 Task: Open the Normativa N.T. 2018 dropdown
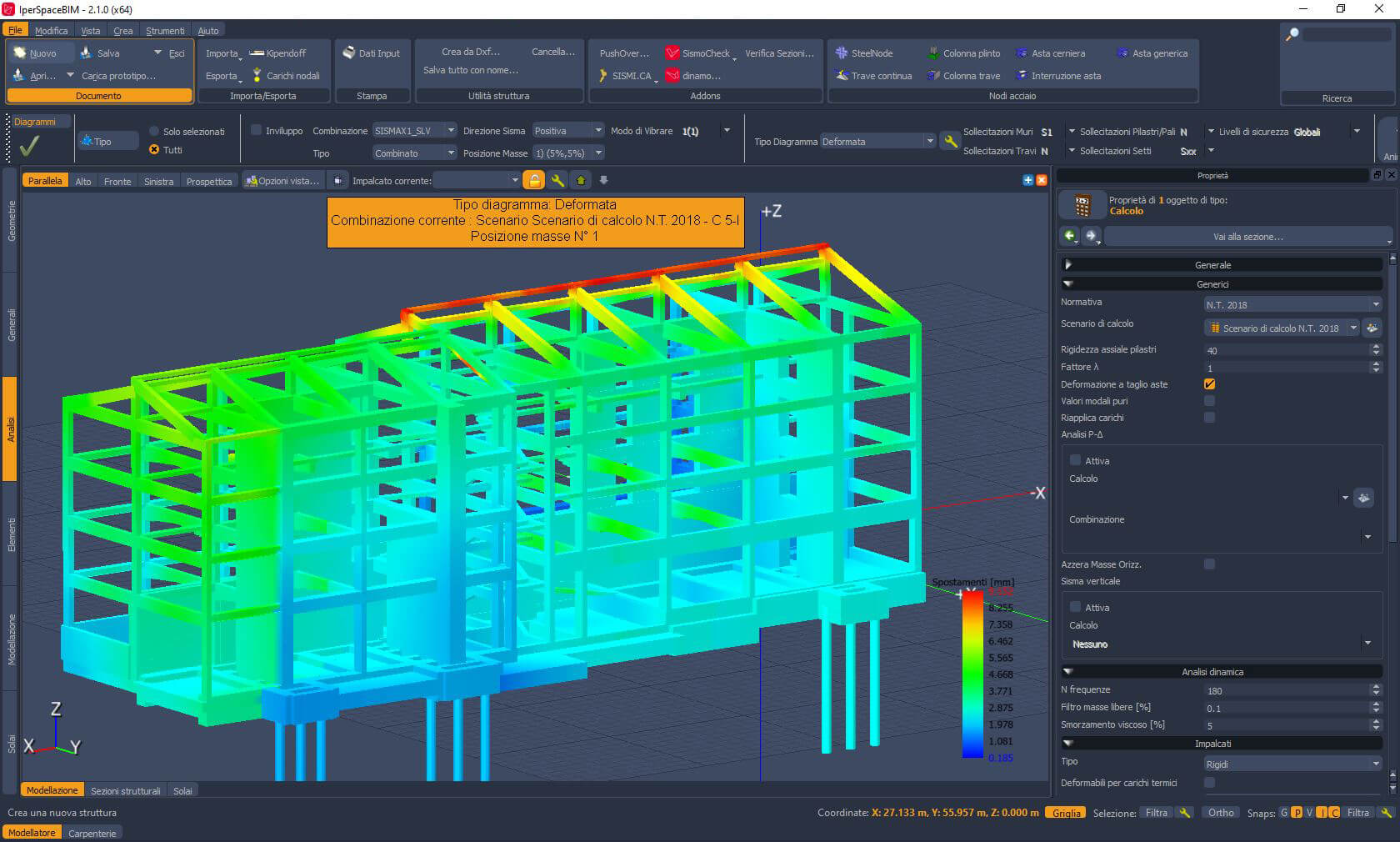click(x=1292, y=305)
